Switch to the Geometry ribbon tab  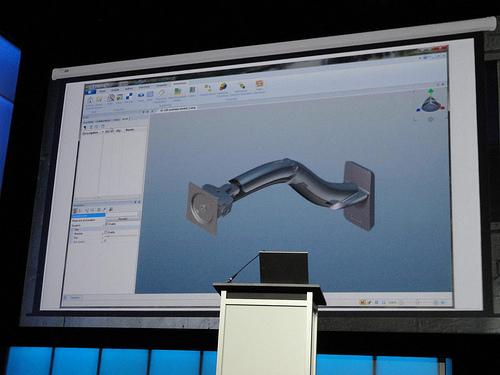pos(162,85)
